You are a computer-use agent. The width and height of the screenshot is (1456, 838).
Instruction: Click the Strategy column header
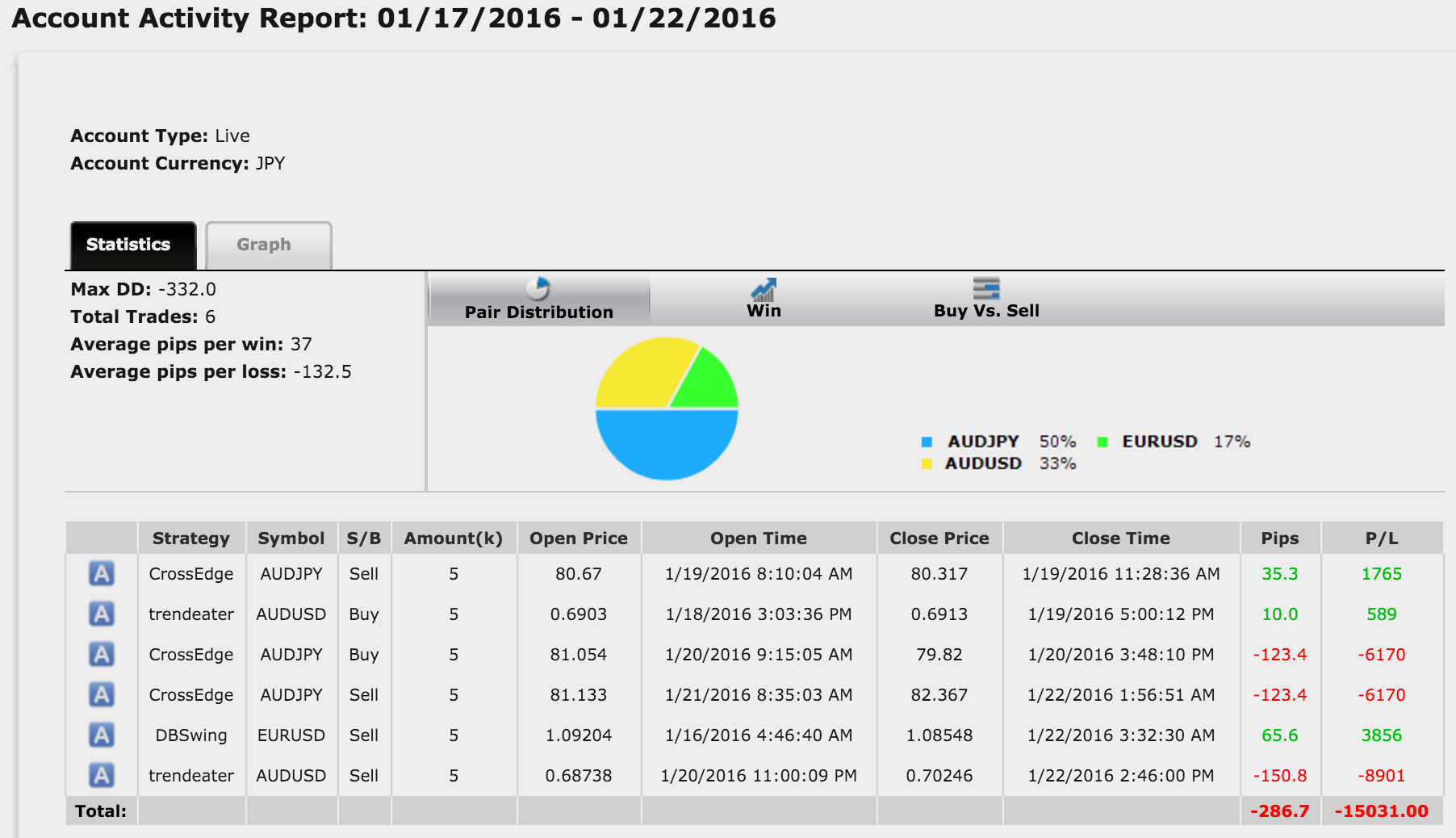click(191, 538)
